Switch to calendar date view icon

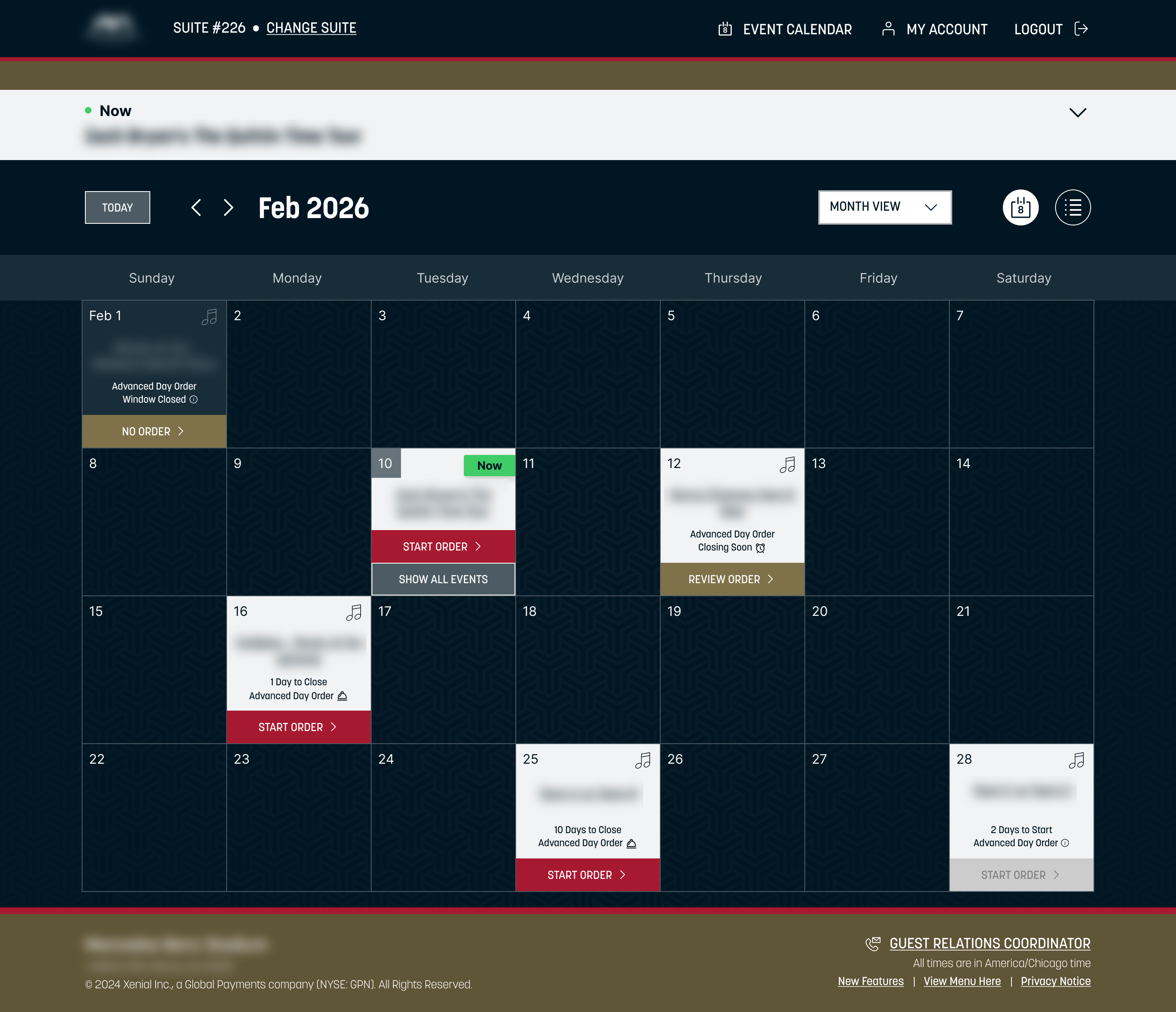pyautogui.click(x=1020, y=207)
